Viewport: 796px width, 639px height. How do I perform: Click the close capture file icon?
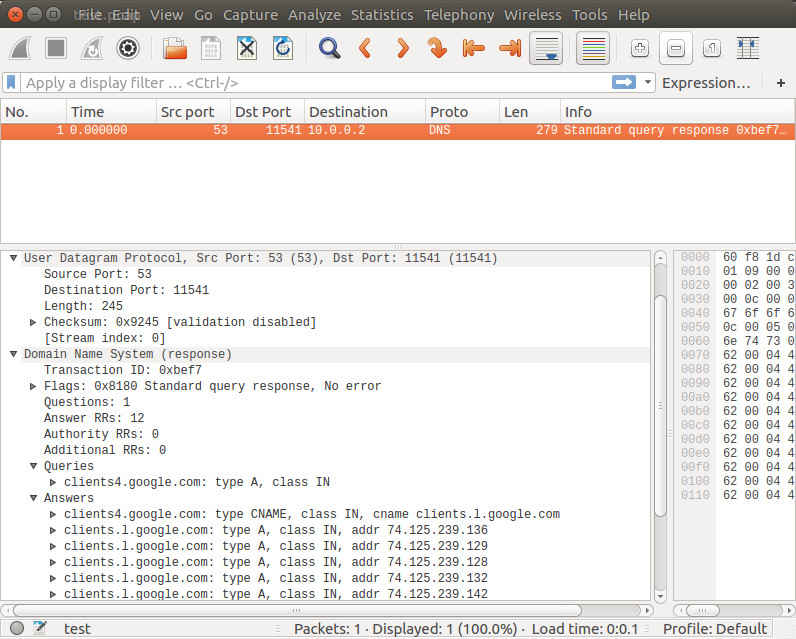pos(247,48)
